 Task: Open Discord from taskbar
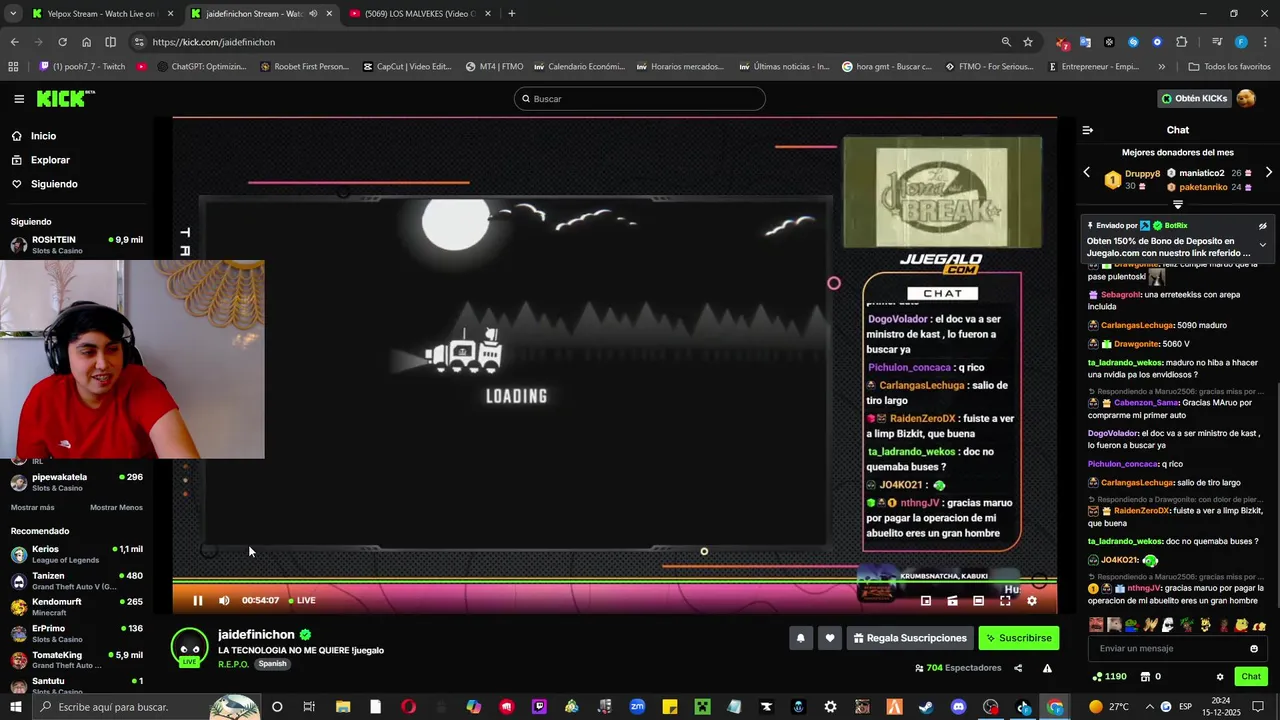tap(958, 707)
